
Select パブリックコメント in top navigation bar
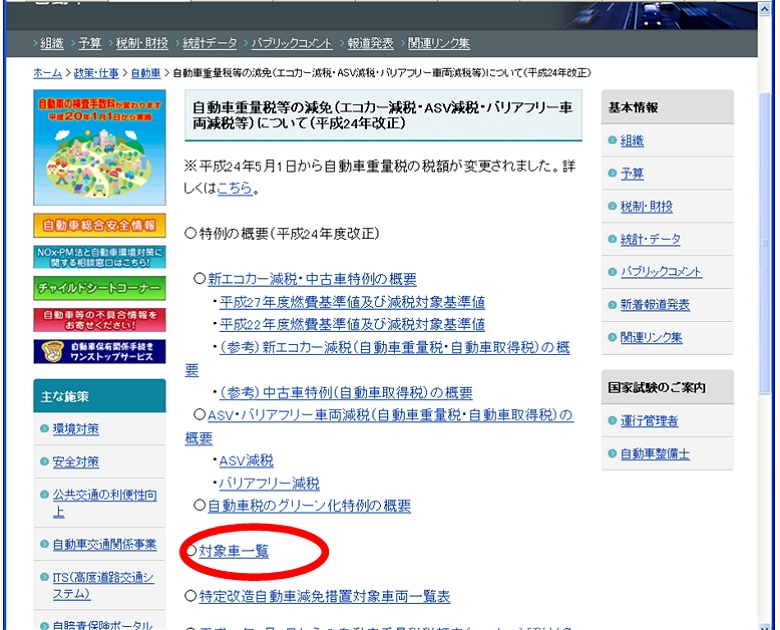pos(291,43)
